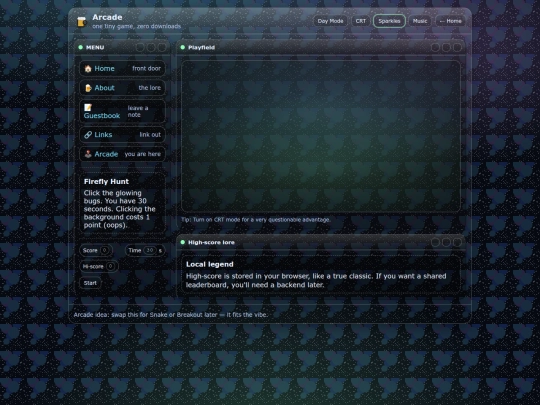Image resolution: width=540 pixels, height=405 pixels.
Task: Click the first circle button in High-score lore bar
Action: (435, 242)
